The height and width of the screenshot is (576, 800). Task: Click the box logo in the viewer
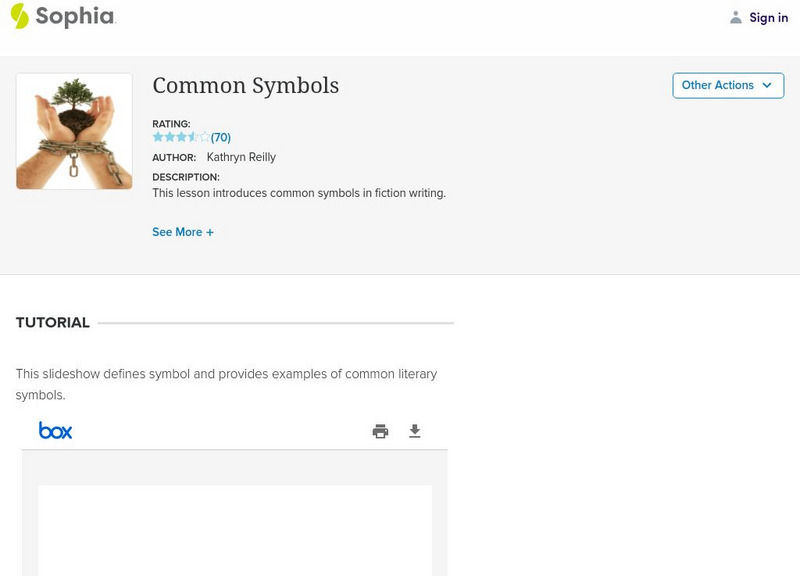tap(56, 431)
